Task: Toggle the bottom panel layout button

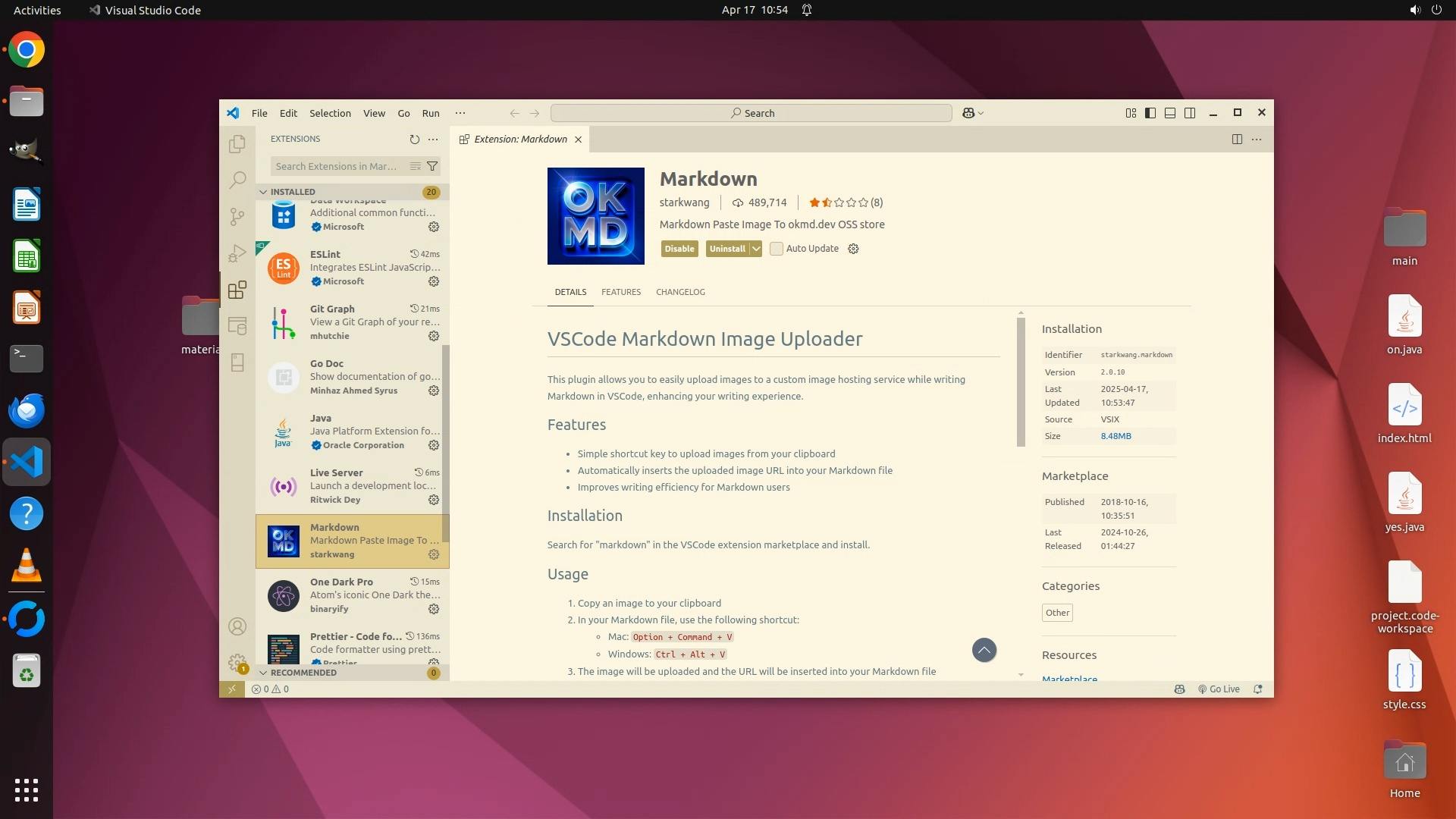Action: click(1170, 113)
